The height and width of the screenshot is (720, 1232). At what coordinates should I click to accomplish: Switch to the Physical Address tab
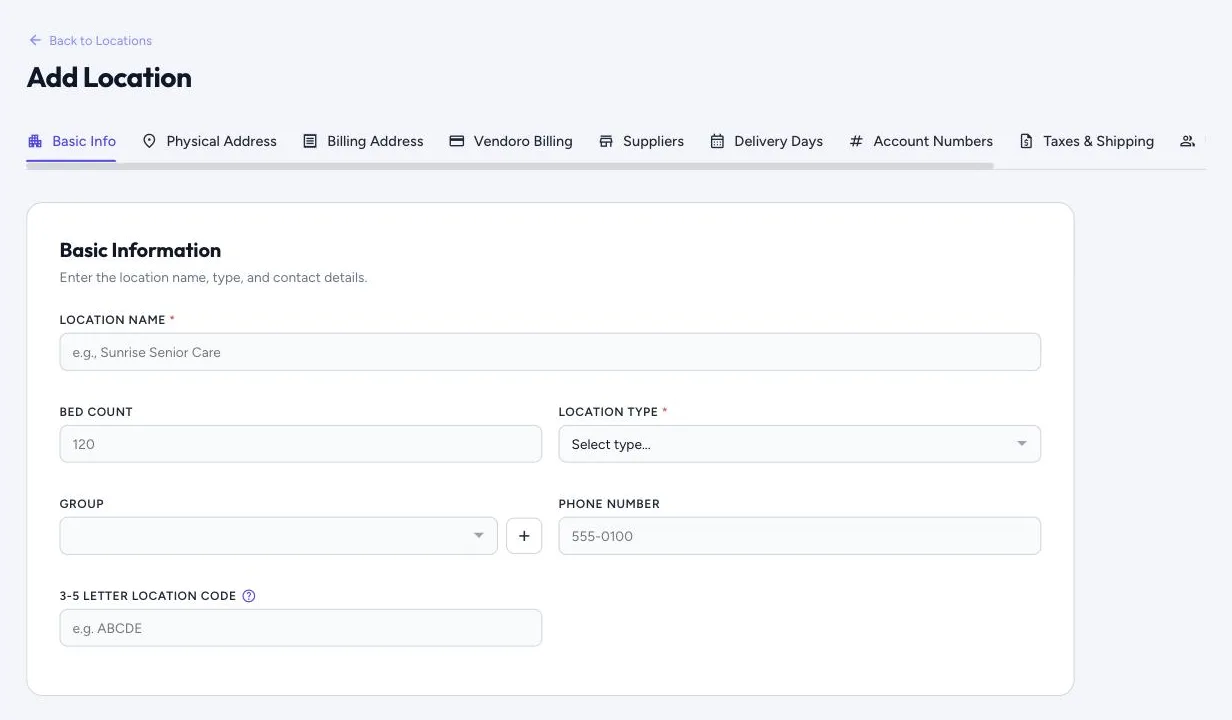[209, 141]
